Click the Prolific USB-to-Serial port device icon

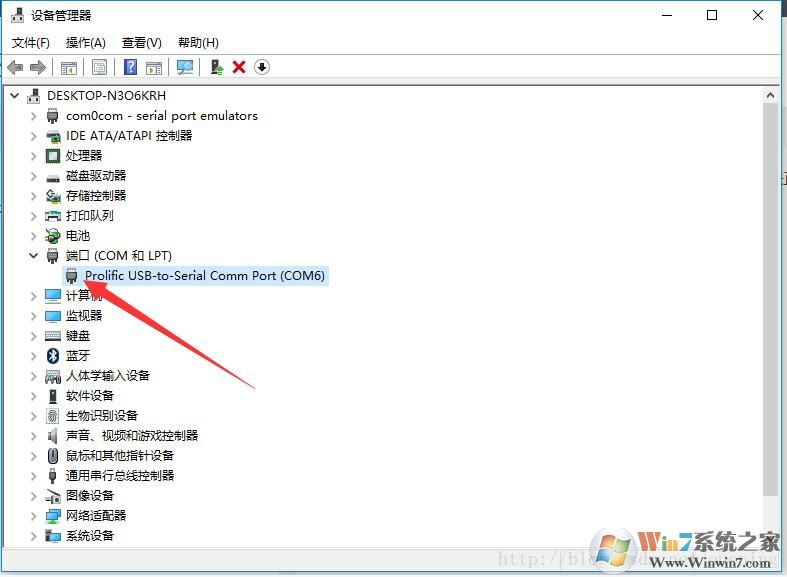point(72,275)
